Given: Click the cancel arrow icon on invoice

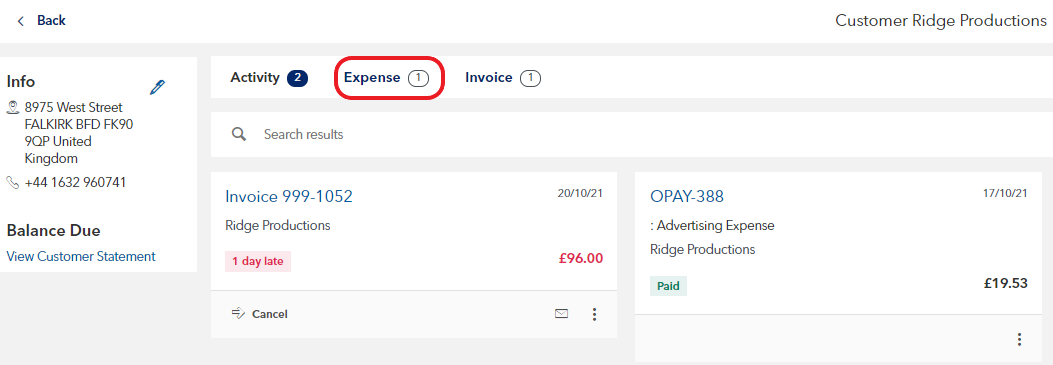Looking at the screenshot, I should 238,313.
